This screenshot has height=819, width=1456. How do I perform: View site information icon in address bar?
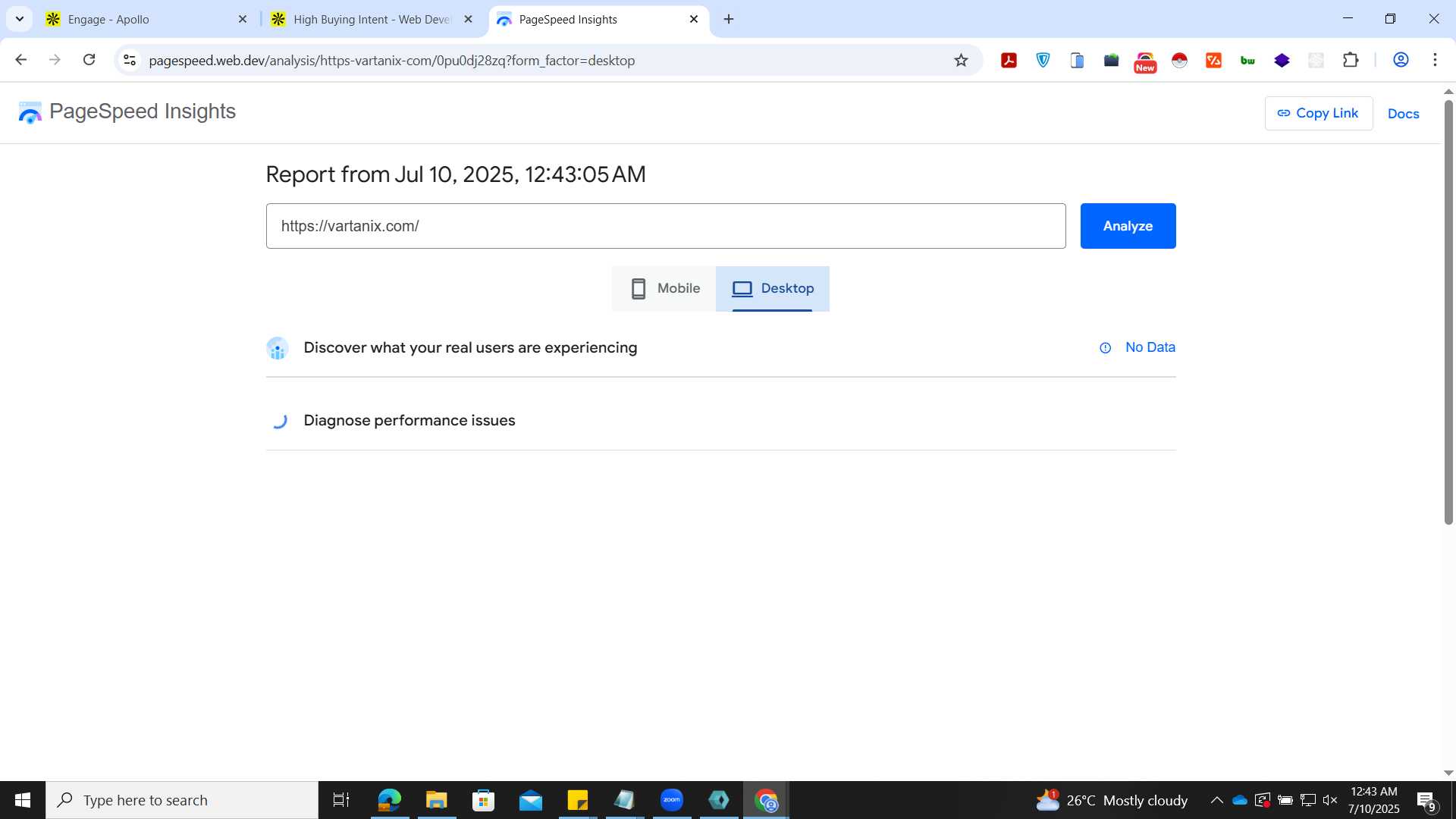(130, 60)
